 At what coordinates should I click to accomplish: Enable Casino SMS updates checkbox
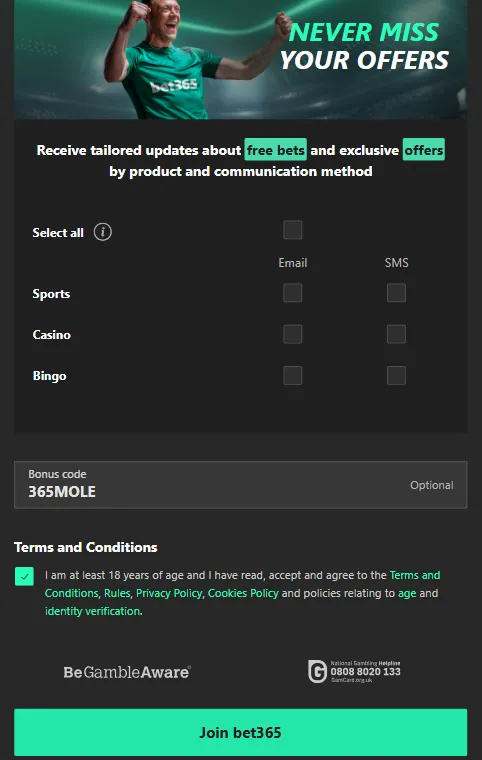click(x=396, y=334)
